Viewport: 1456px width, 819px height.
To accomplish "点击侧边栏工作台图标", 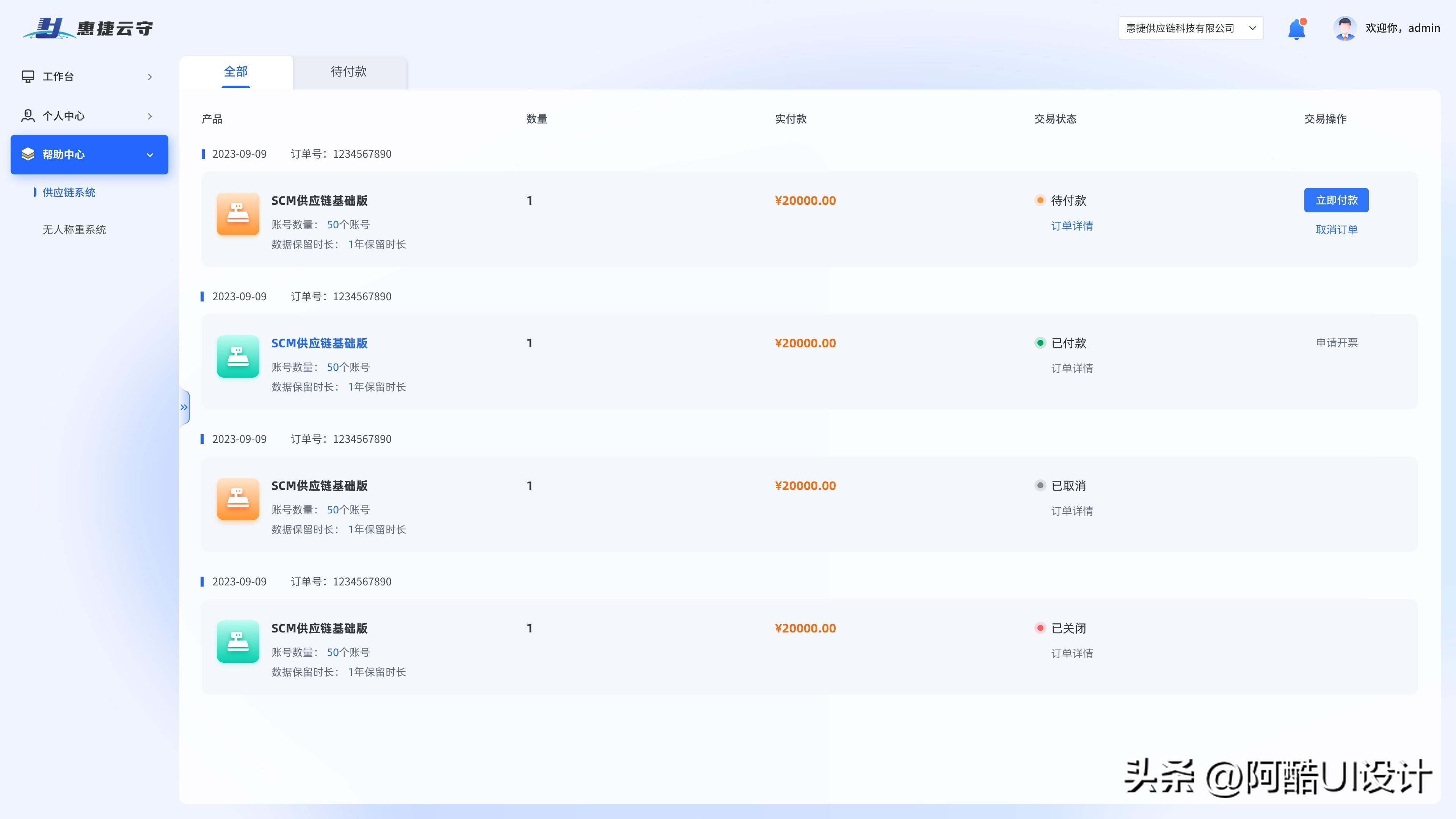I will [28, 76].
